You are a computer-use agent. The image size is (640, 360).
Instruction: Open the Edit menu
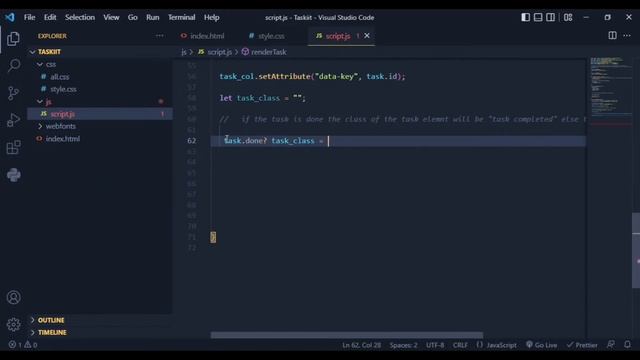coord(50,17)
